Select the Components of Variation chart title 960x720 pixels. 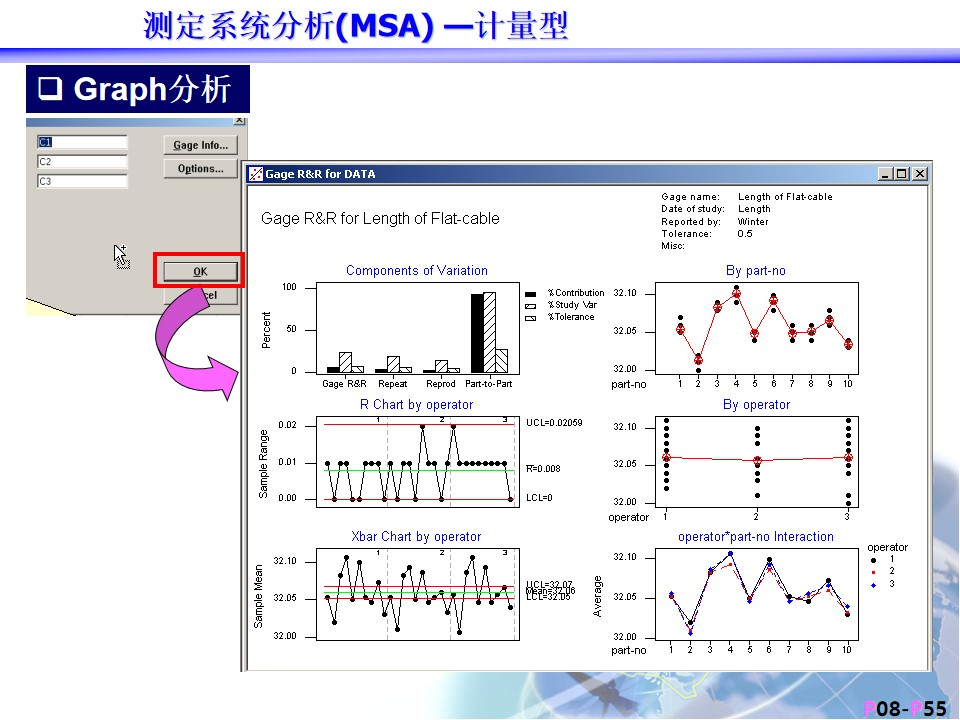[x=416, y=270]
